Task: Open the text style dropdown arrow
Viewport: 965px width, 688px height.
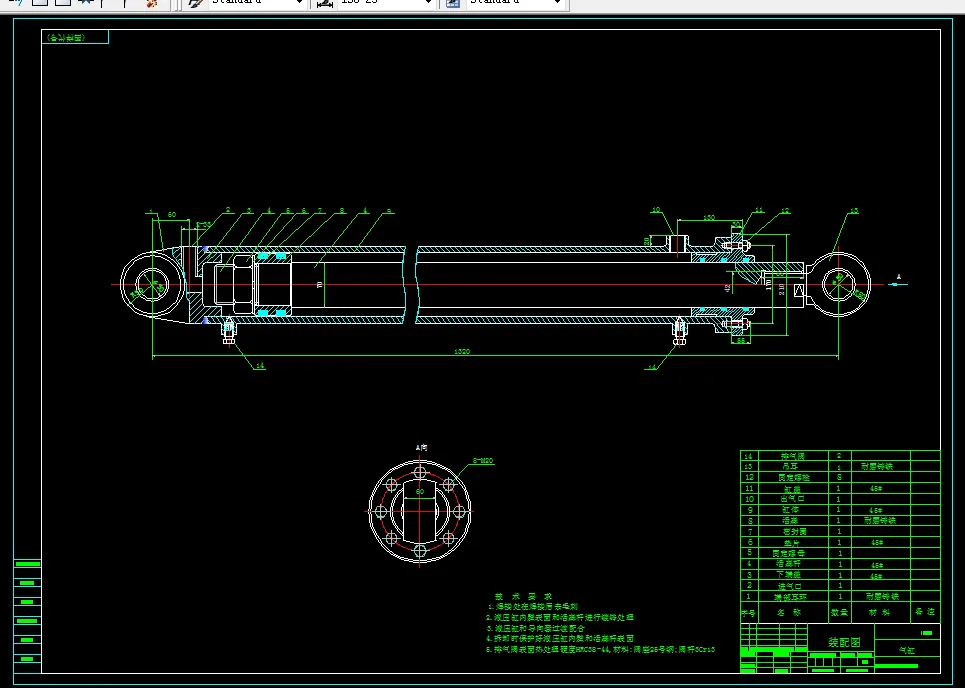Action: tap(300, 2)
